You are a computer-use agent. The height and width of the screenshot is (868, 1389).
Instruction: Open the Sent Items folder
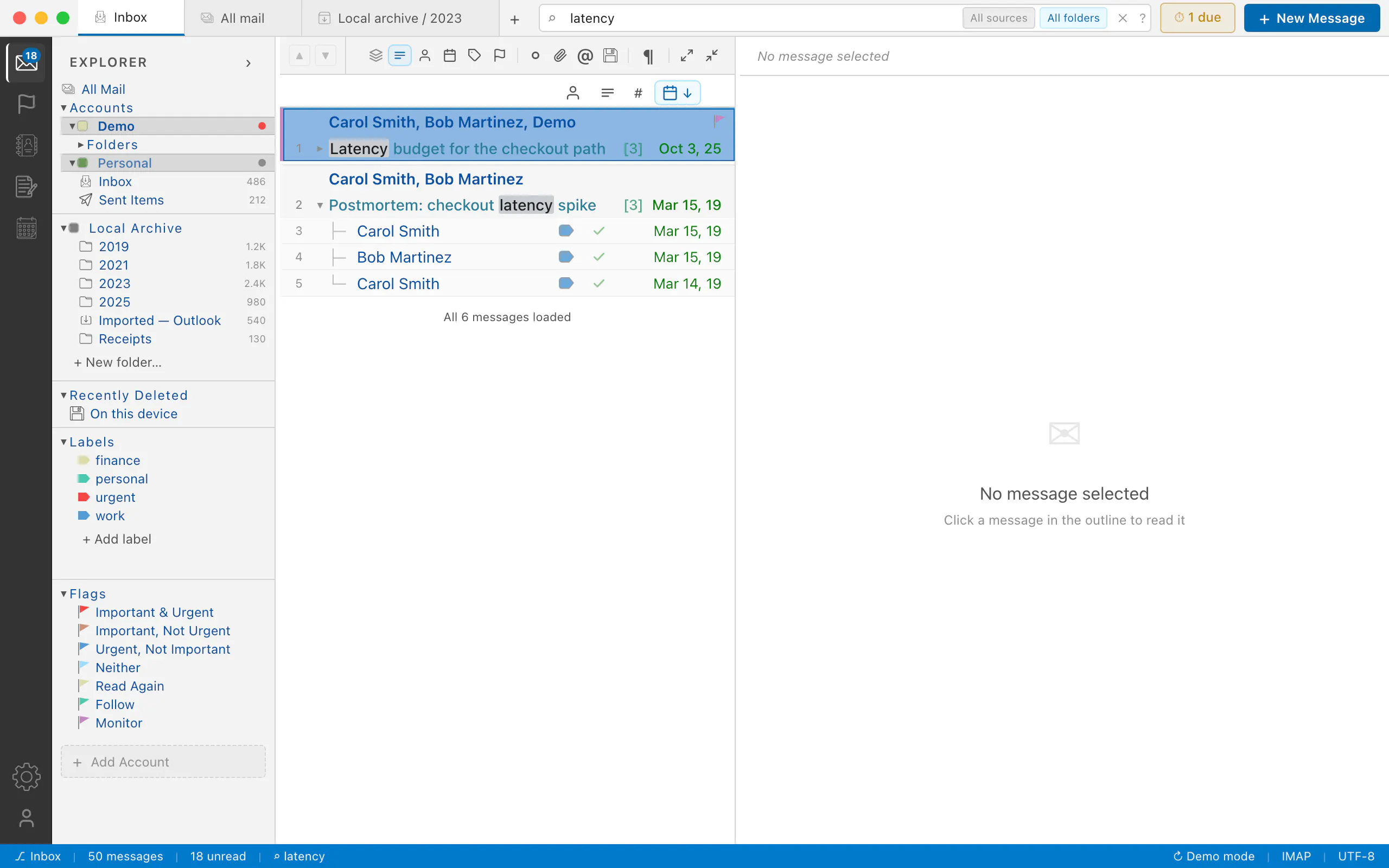click(168, 200)
